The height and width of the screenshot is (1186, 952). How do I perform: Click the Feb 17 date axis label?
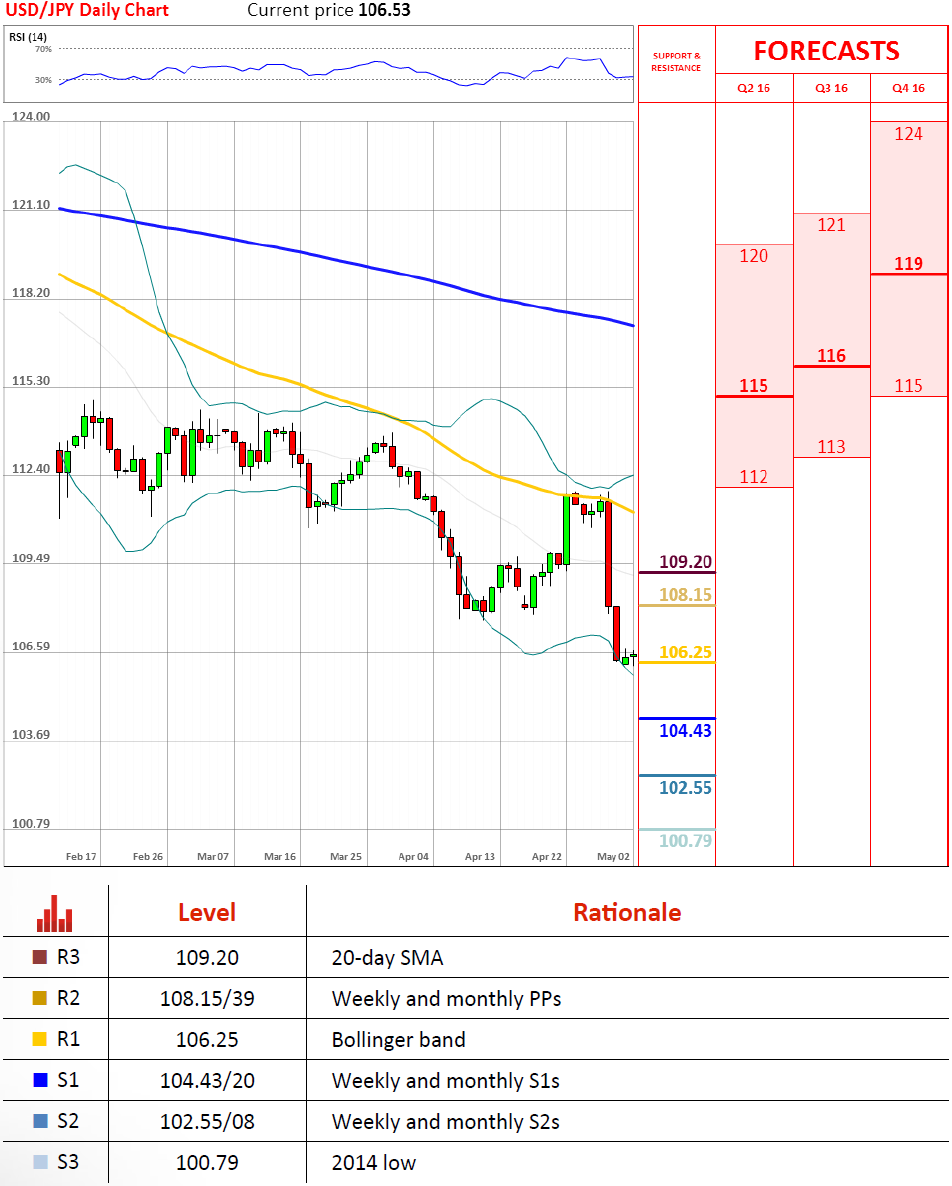[81, 856]
